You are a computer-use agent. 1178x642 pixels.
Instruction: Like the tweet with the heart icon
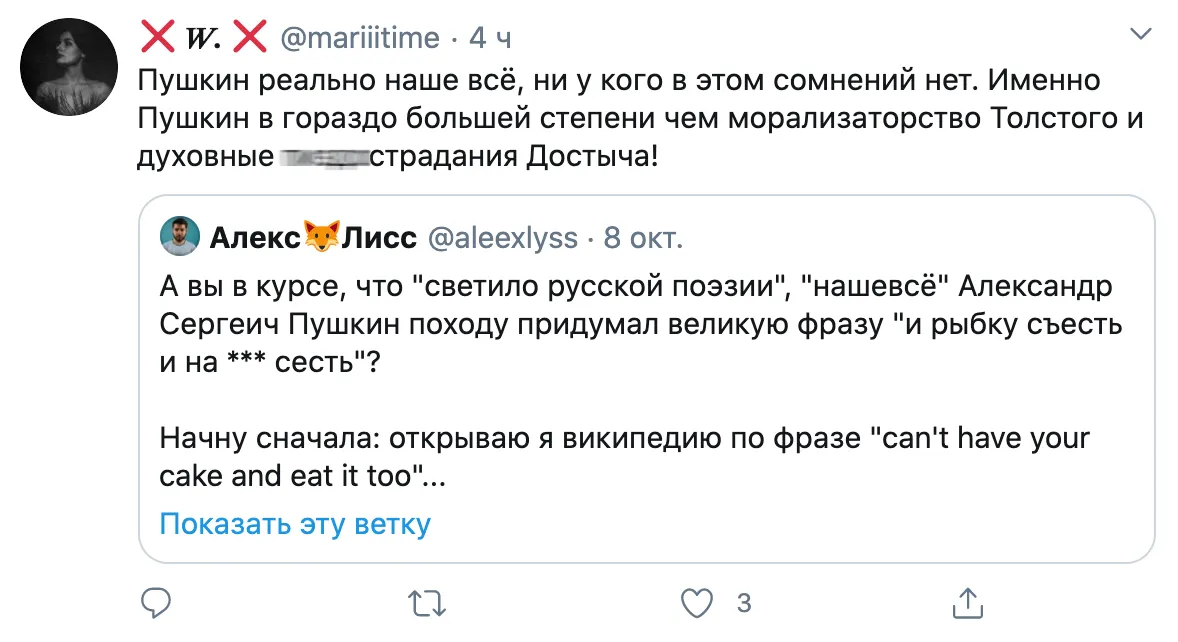coord(696,602)
